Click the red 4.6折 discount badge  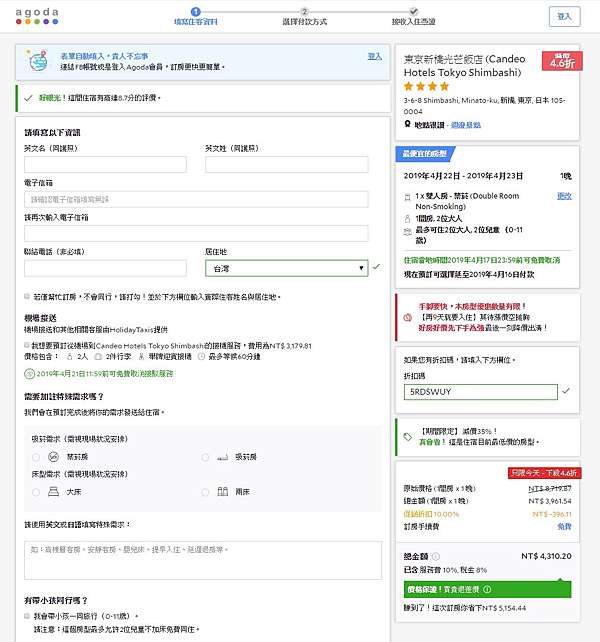[x=562, y=61]
